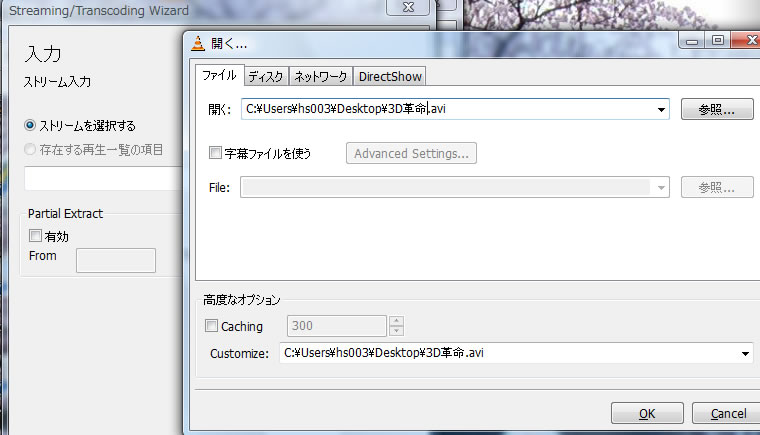This screenshot has height=435, width=760.
Task: Click the VLC cone icon in dialog title
Action: [198, 43]
